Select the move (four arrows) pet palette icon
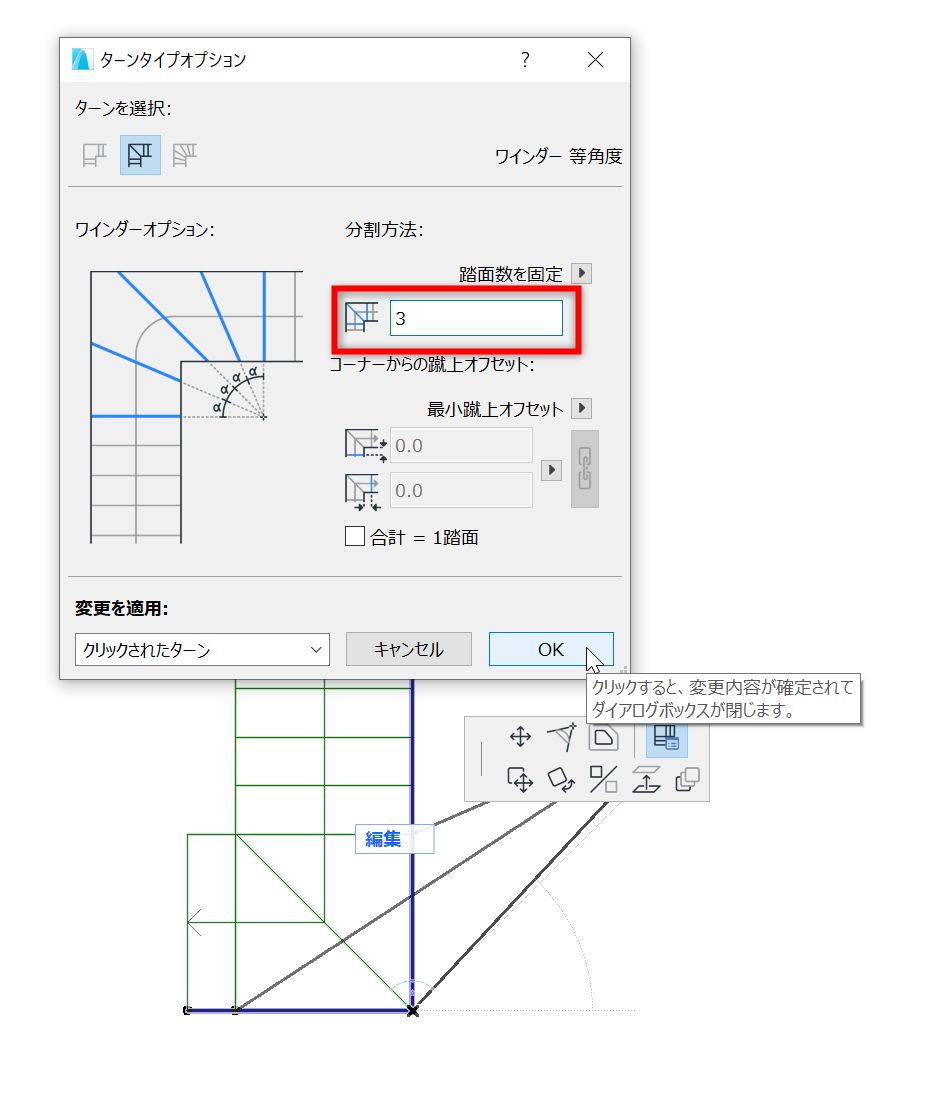Image resolution: width=940 pixels, height=1104 pixels. tap(520, 737)
